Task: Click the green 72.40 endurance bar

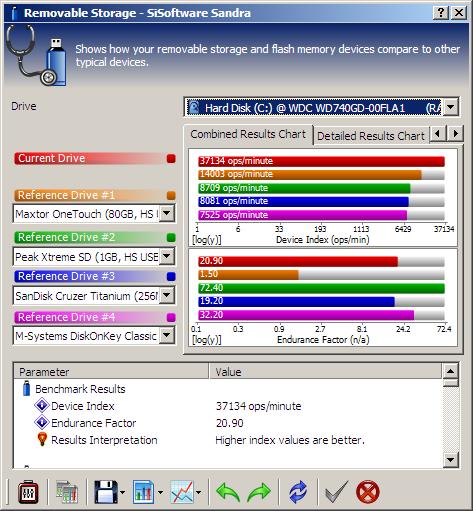Action: pyautogui.click(x=321, y=288)
